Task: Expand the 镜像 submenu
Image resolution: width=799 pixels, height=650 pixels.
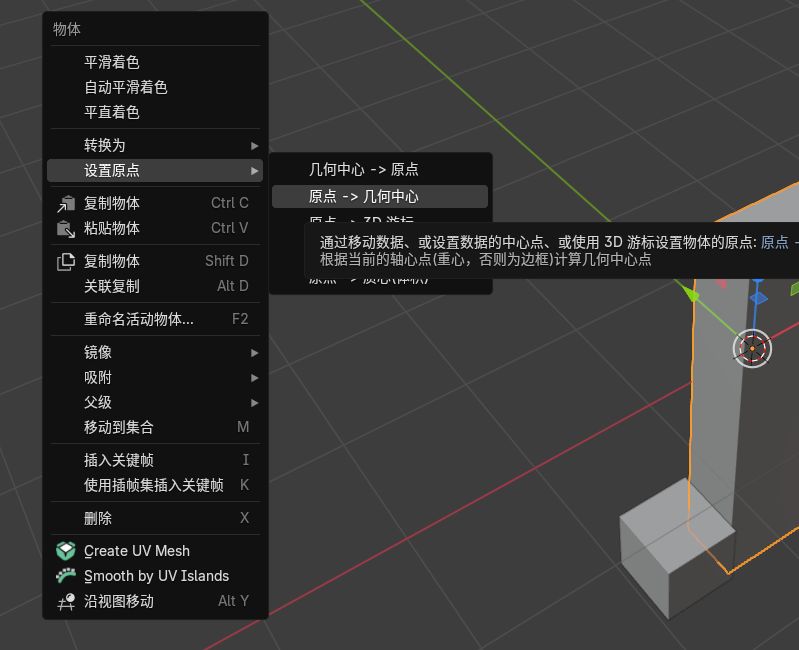Action: tap(155, 352)
